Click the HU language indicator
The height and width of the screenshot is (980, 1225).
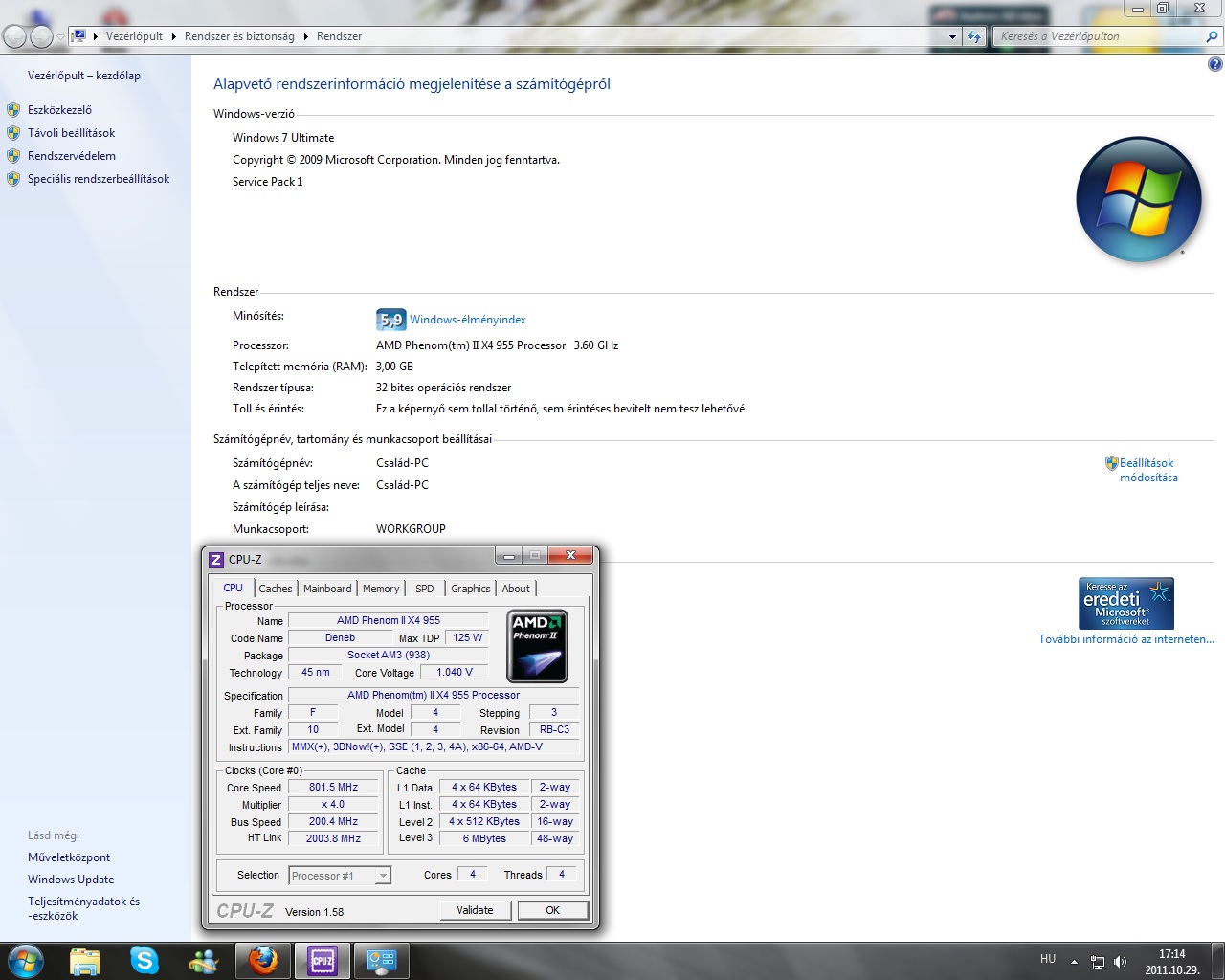[1048, 959]
